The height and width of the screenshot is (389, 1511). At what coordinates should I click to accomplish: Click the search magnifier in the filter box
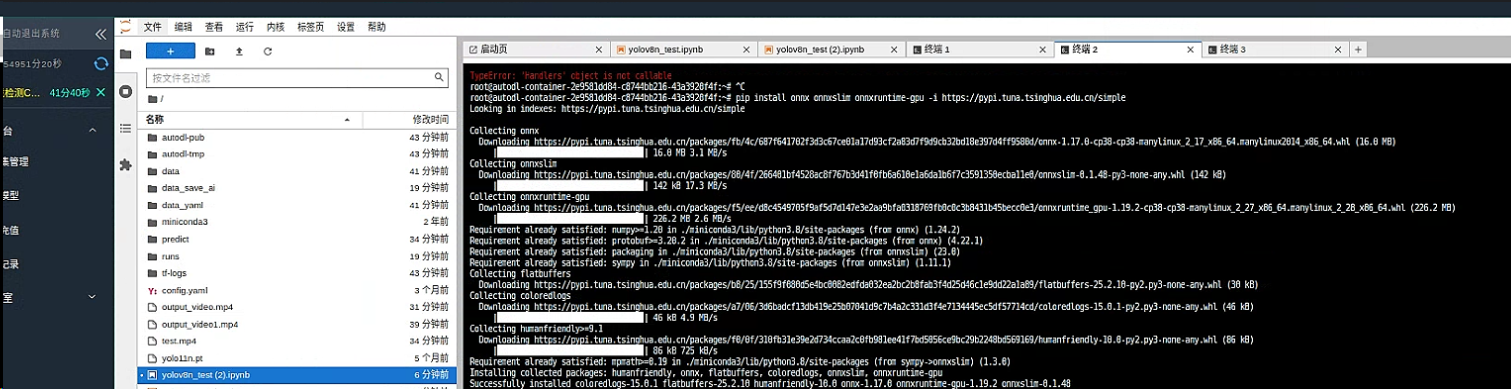coord(439,77)
